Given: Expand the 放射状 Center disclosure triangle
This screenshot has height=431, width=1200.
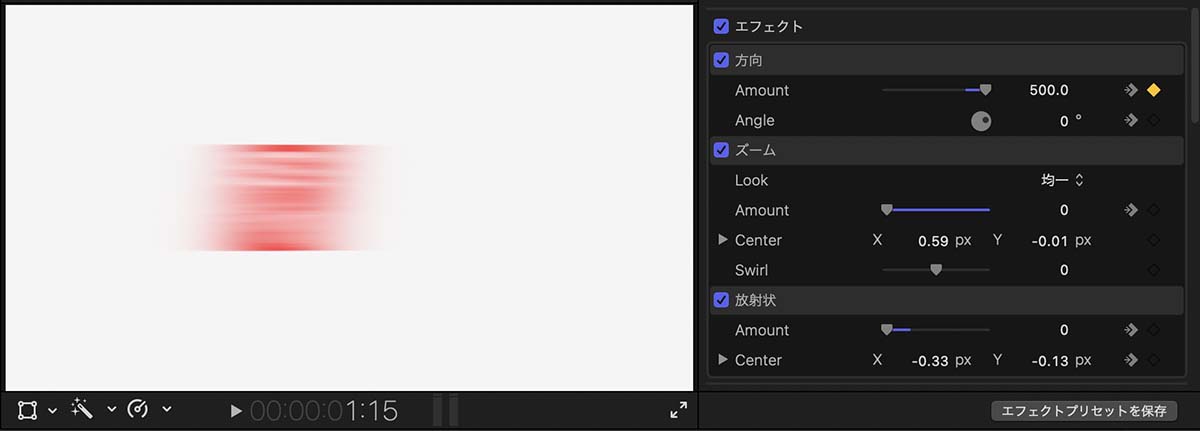Looking at the screenshot, I should click(723, 360).
